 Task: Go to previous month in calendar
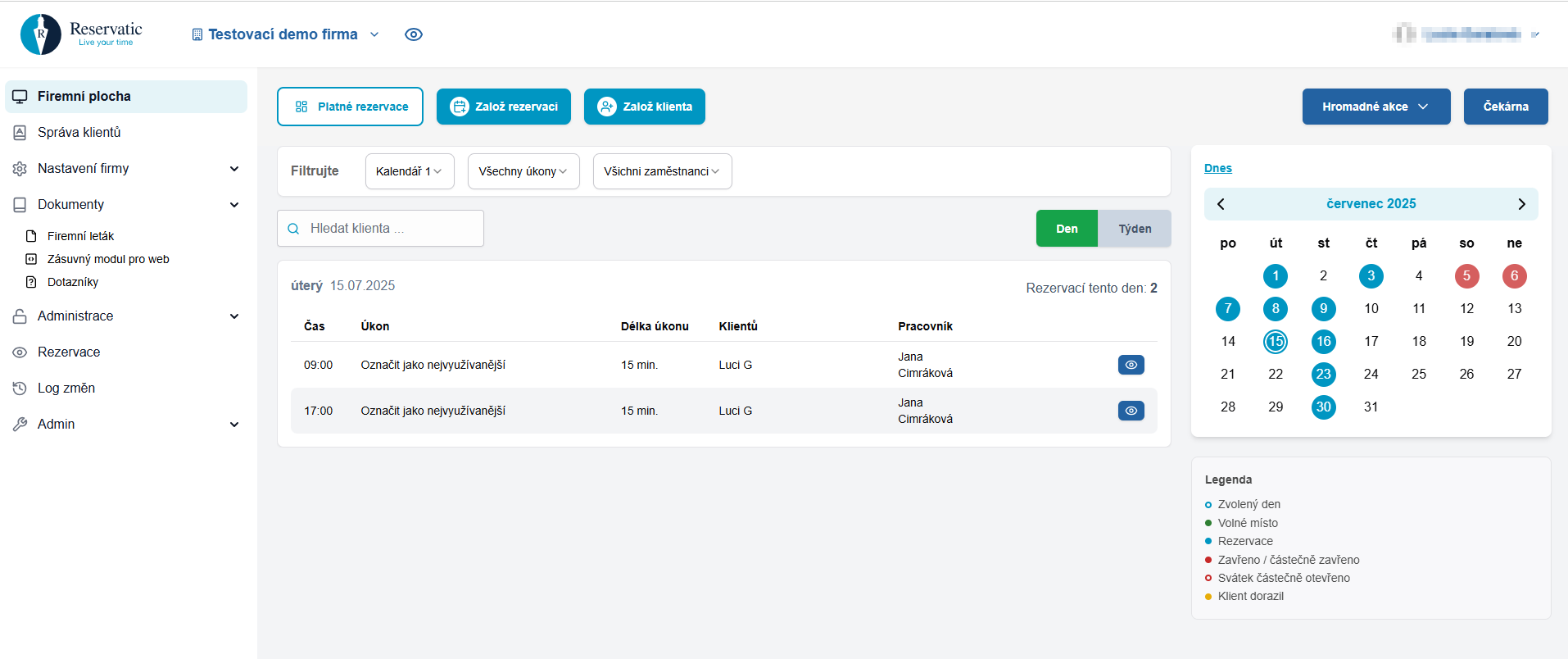(1221, 204)
